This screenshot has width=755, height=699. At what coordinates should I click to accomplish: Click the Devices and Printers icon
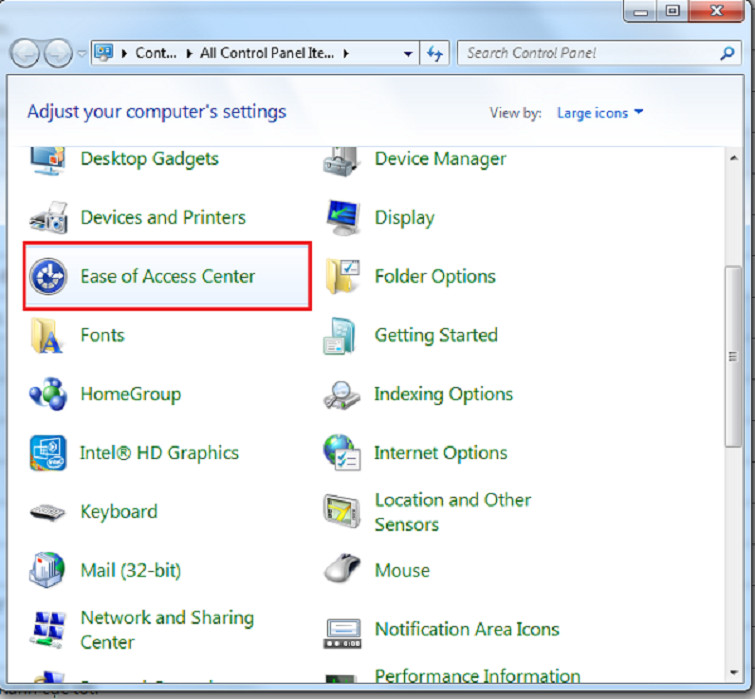pos(47,217)
